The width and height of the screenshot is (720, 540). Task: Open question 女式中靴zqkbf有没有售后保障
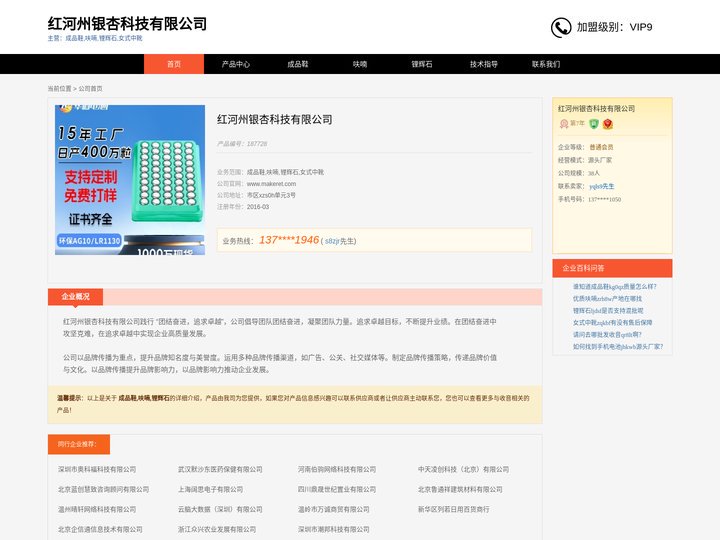[612, 322]
